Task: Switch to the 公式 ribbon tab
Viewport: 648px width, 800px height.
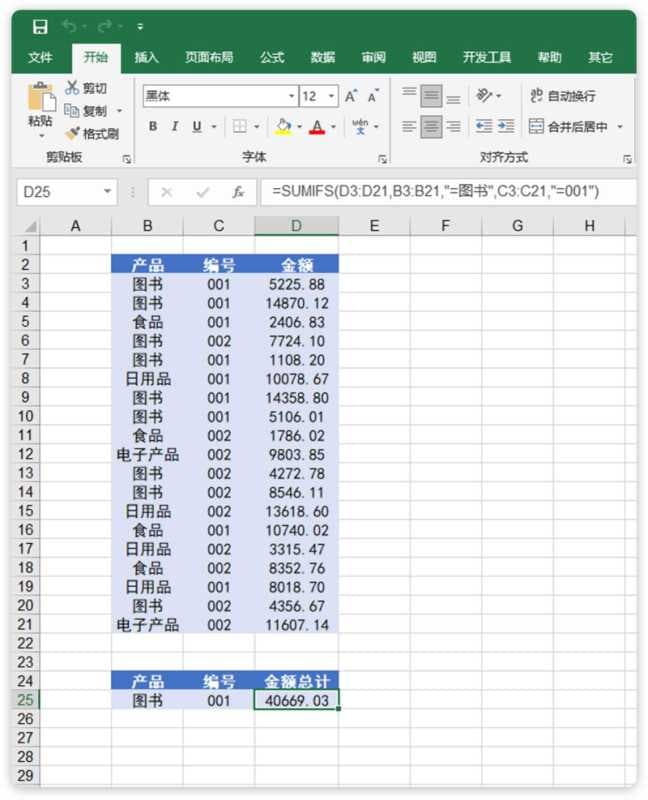Action: click(272, 57)
